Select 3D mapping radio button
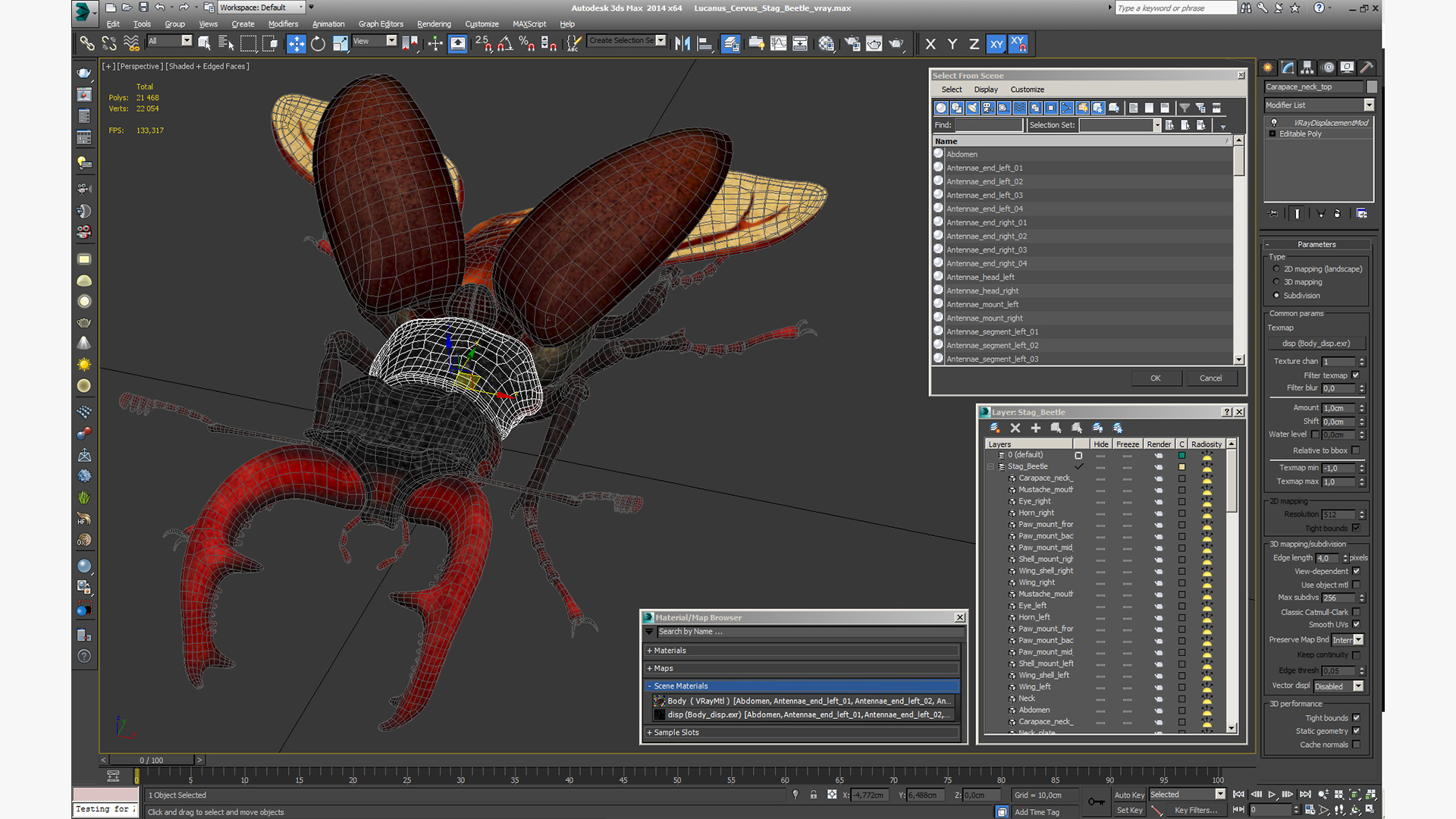The image size is (1456, 819). 1276,282
